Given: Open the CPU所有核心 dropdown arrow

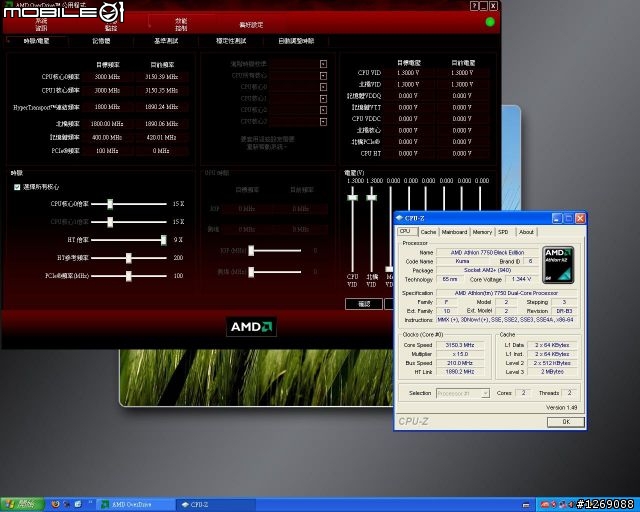Looking at the screenshot, I should pos(323,76).
